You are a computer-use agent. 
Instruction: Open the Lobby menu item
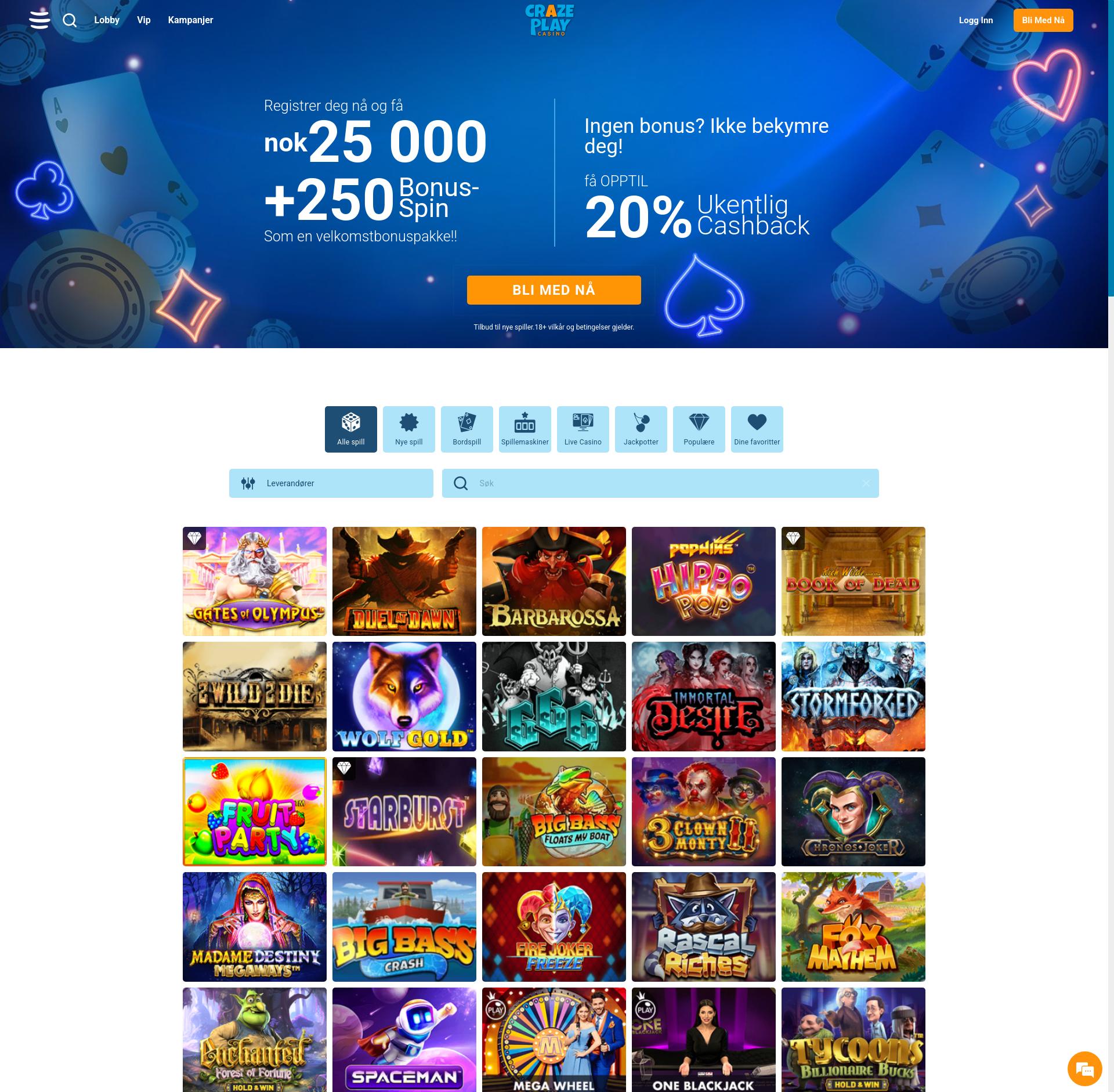coord(107,20)
